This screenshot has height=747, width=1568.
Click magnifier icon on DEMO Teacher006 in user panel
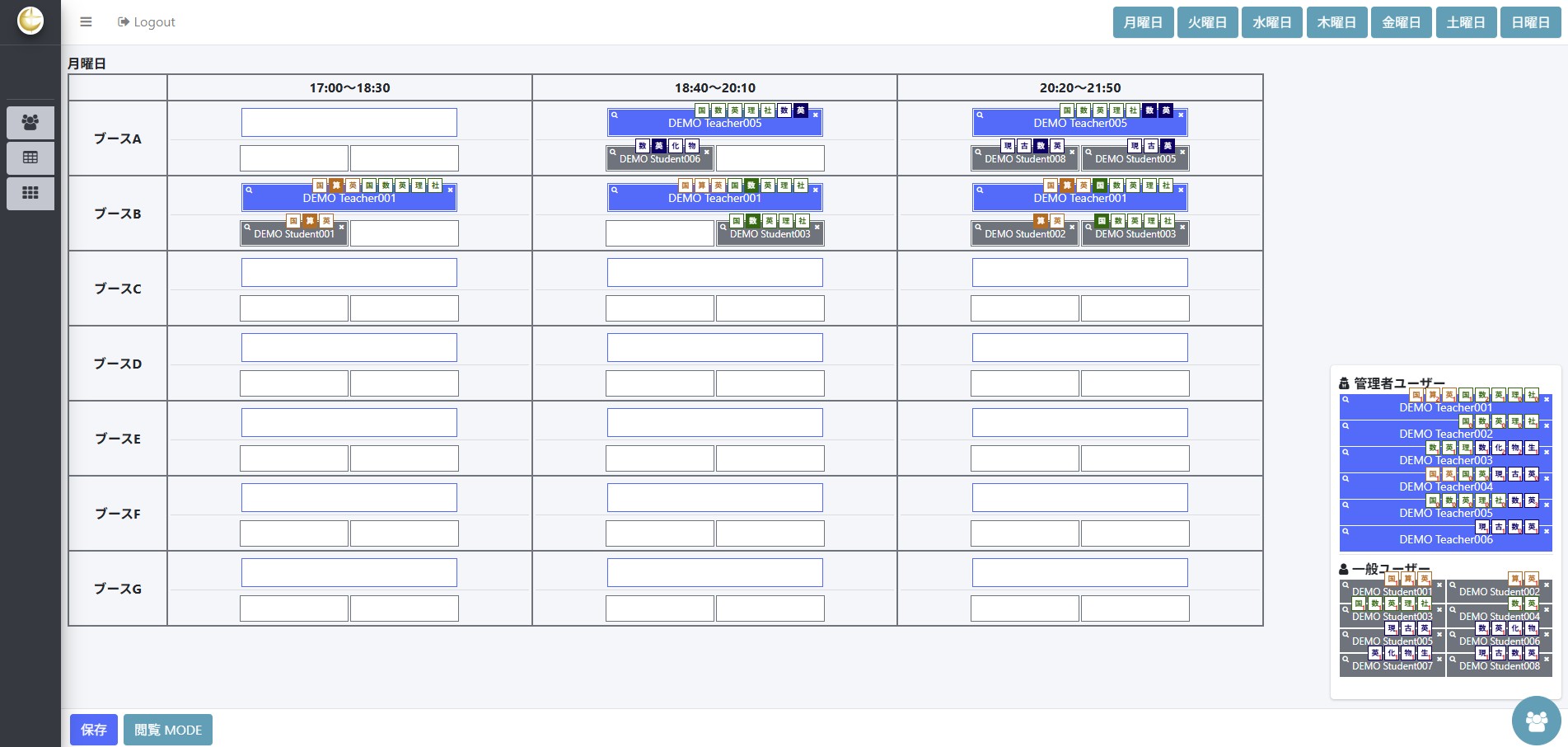click(x=1346, y=531)
